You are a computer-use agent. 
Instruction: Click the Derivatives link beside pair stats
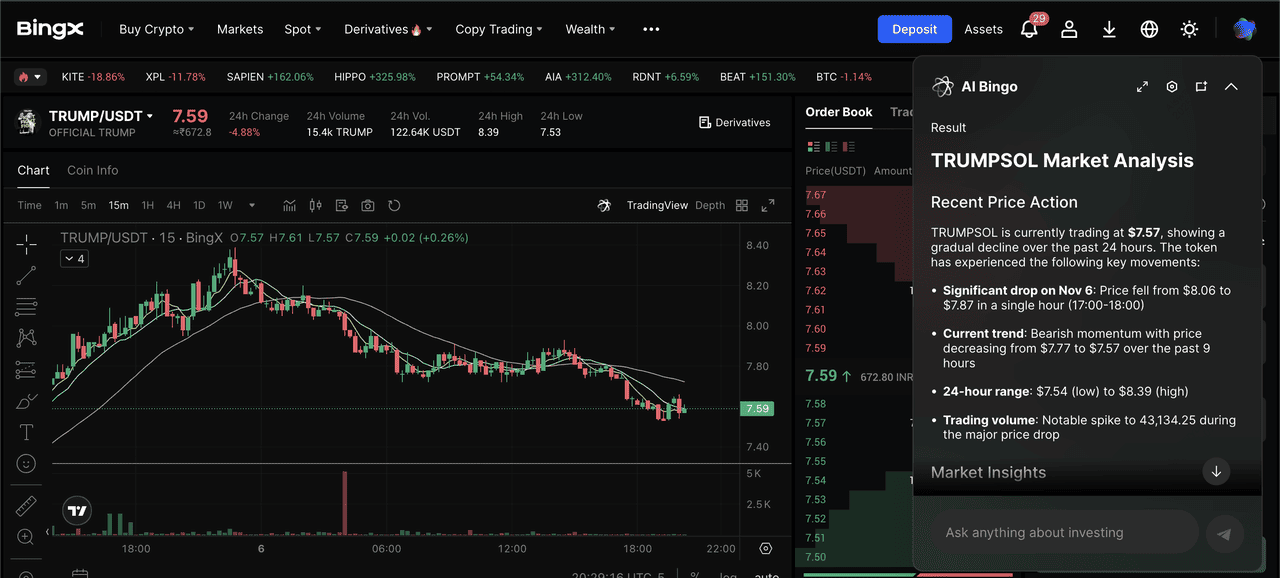[734, 123]
